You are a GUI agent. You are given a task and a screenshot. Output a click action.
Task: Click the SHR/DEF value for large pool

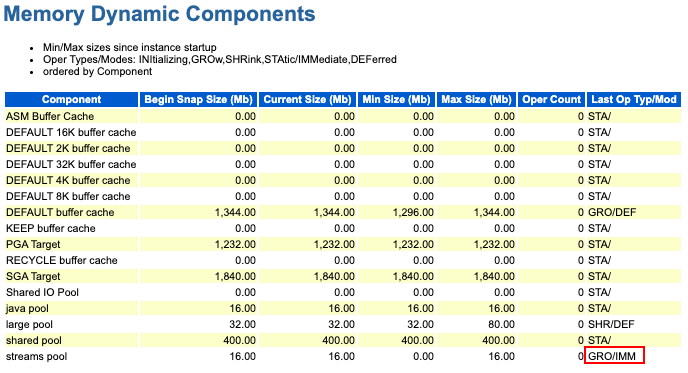coord(611,325)
